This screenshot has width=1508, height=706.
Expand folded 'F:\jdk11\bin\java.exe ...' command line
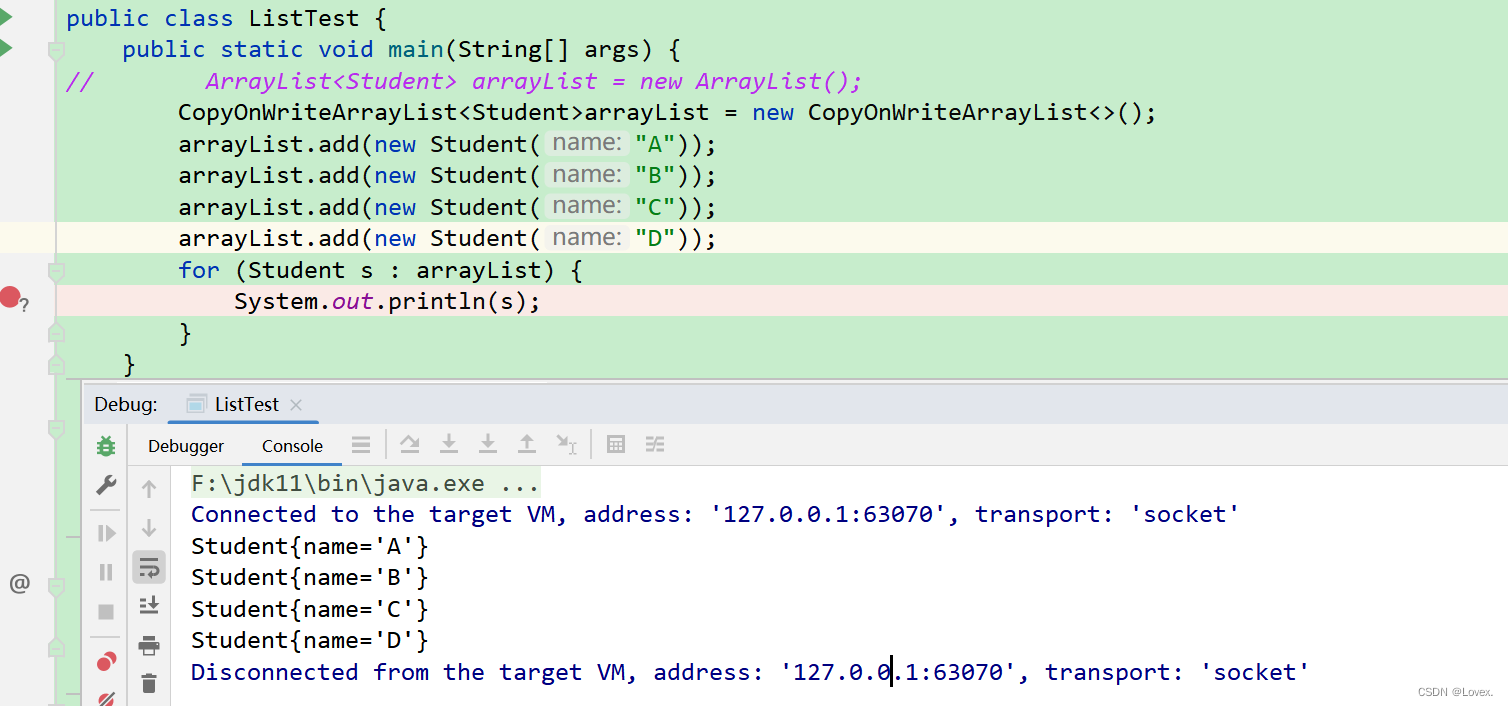pyautogui.click(x=366, y=484)
